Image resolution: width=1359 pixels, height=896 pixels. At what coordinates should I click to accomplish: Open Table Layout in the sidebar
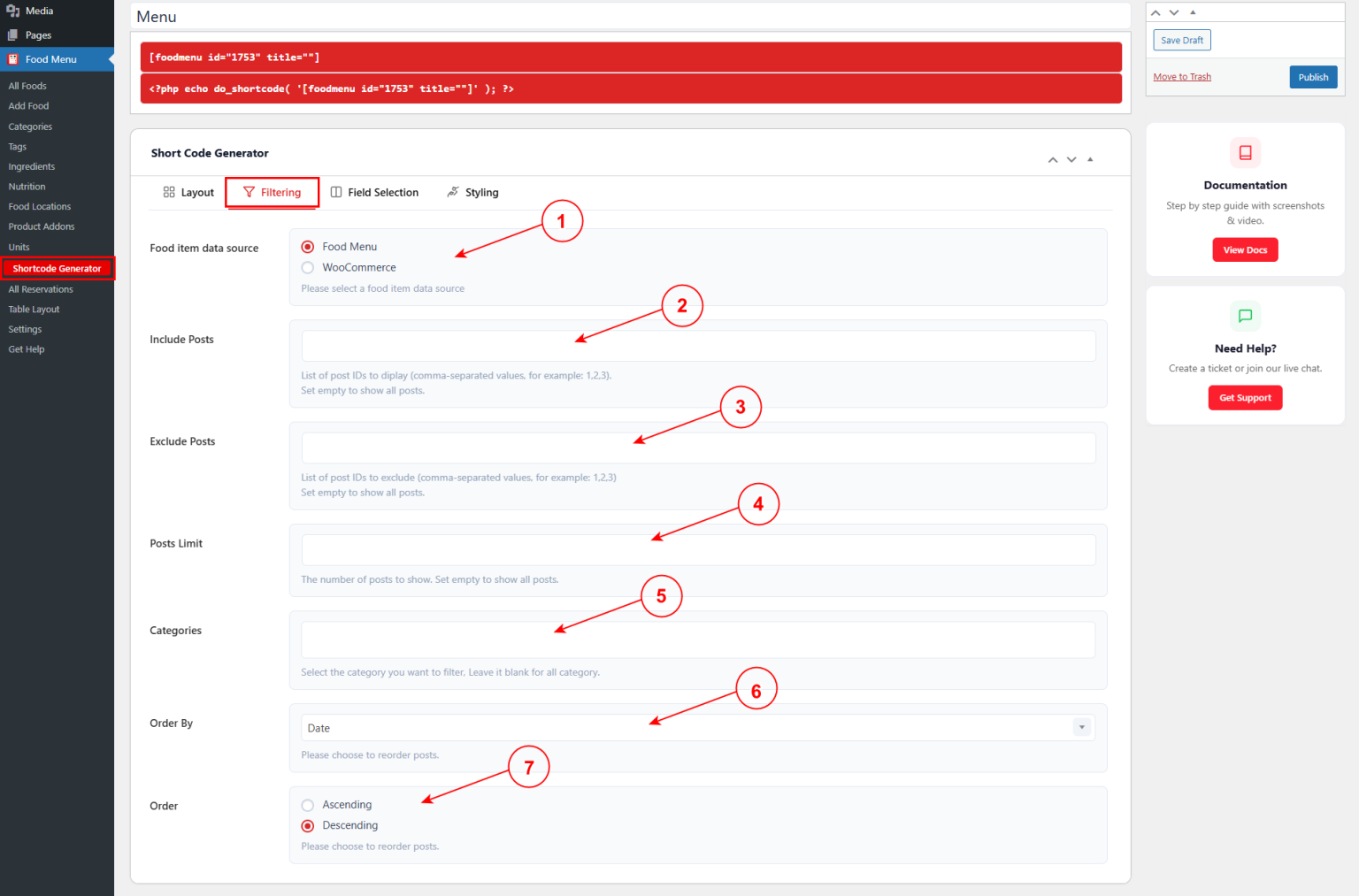(34, 310)
